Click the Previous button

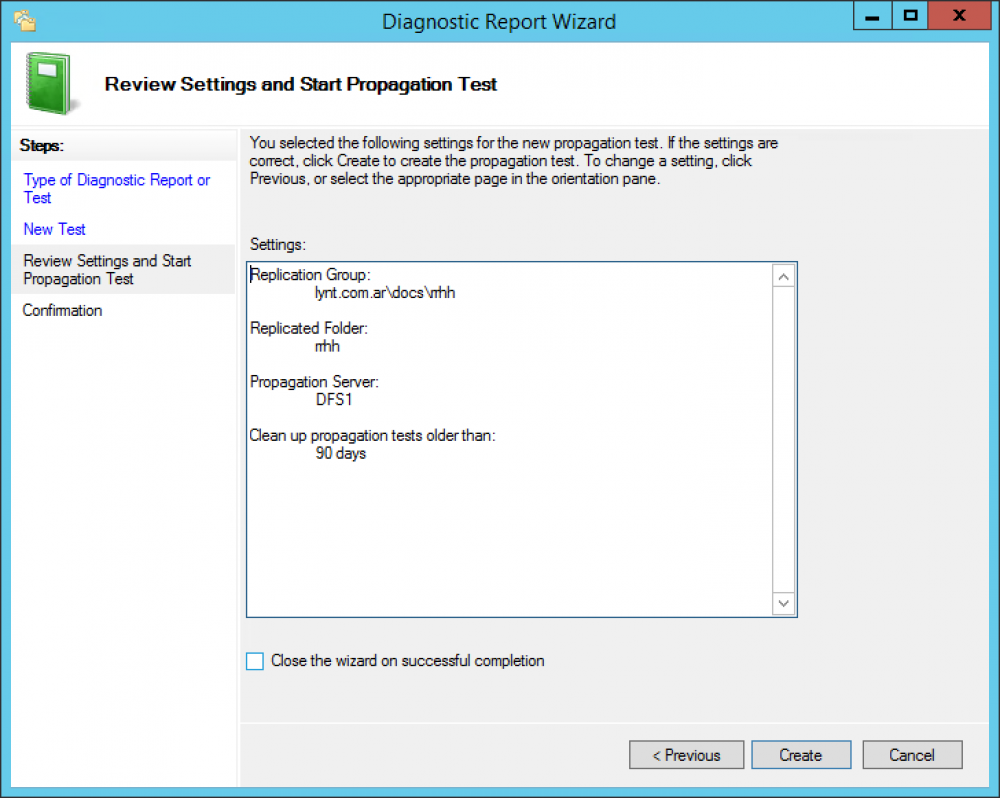(686, 755)
